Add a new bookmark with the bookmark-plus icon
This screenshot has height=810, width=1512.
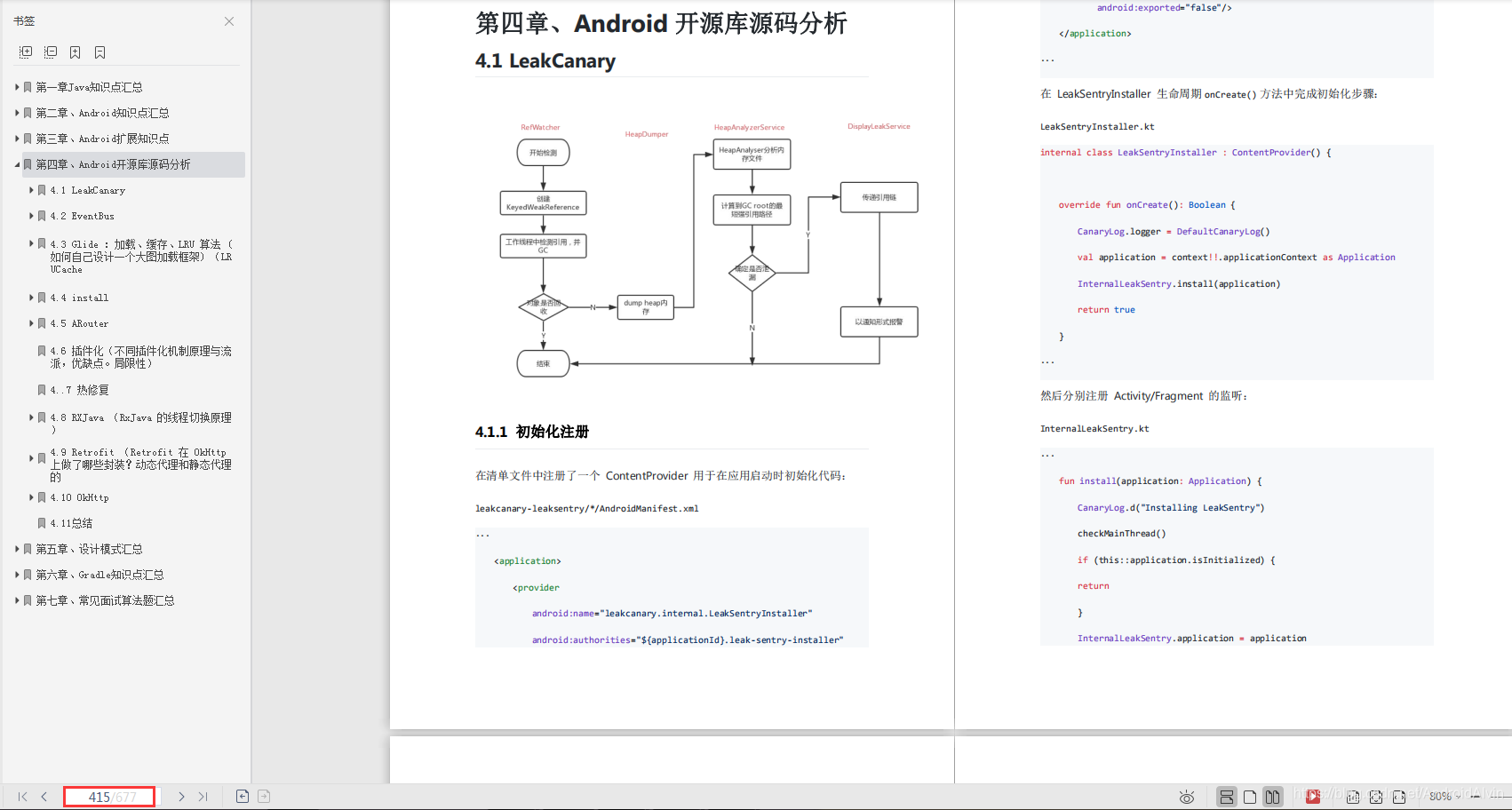pyautogui.click(x=76, y=52)
